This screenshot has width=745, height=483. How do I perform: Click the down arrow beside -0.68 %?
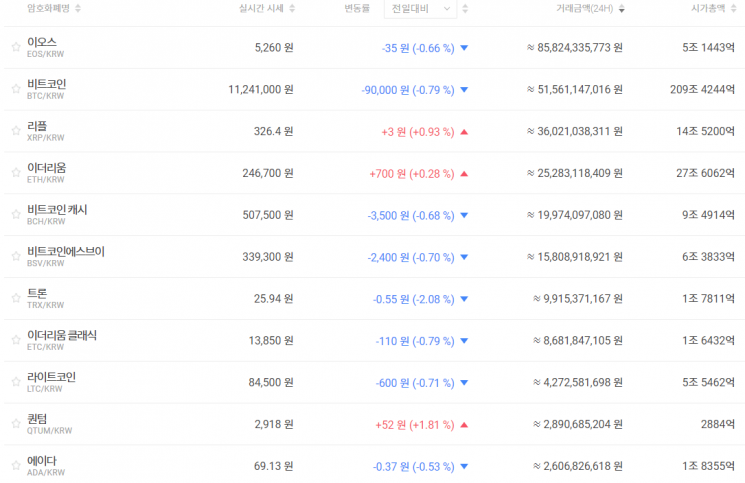coord(465,215)
